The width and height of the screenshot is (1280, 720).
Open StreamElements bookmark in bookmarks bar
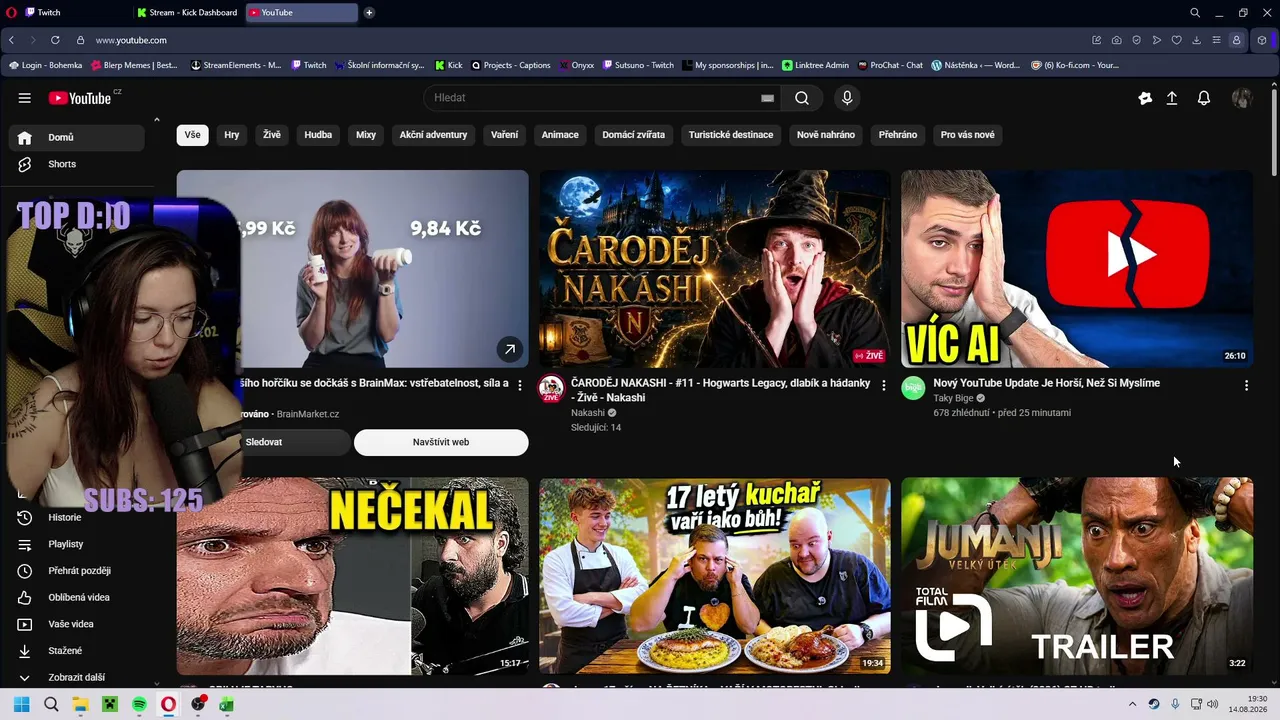click(236, 65)
